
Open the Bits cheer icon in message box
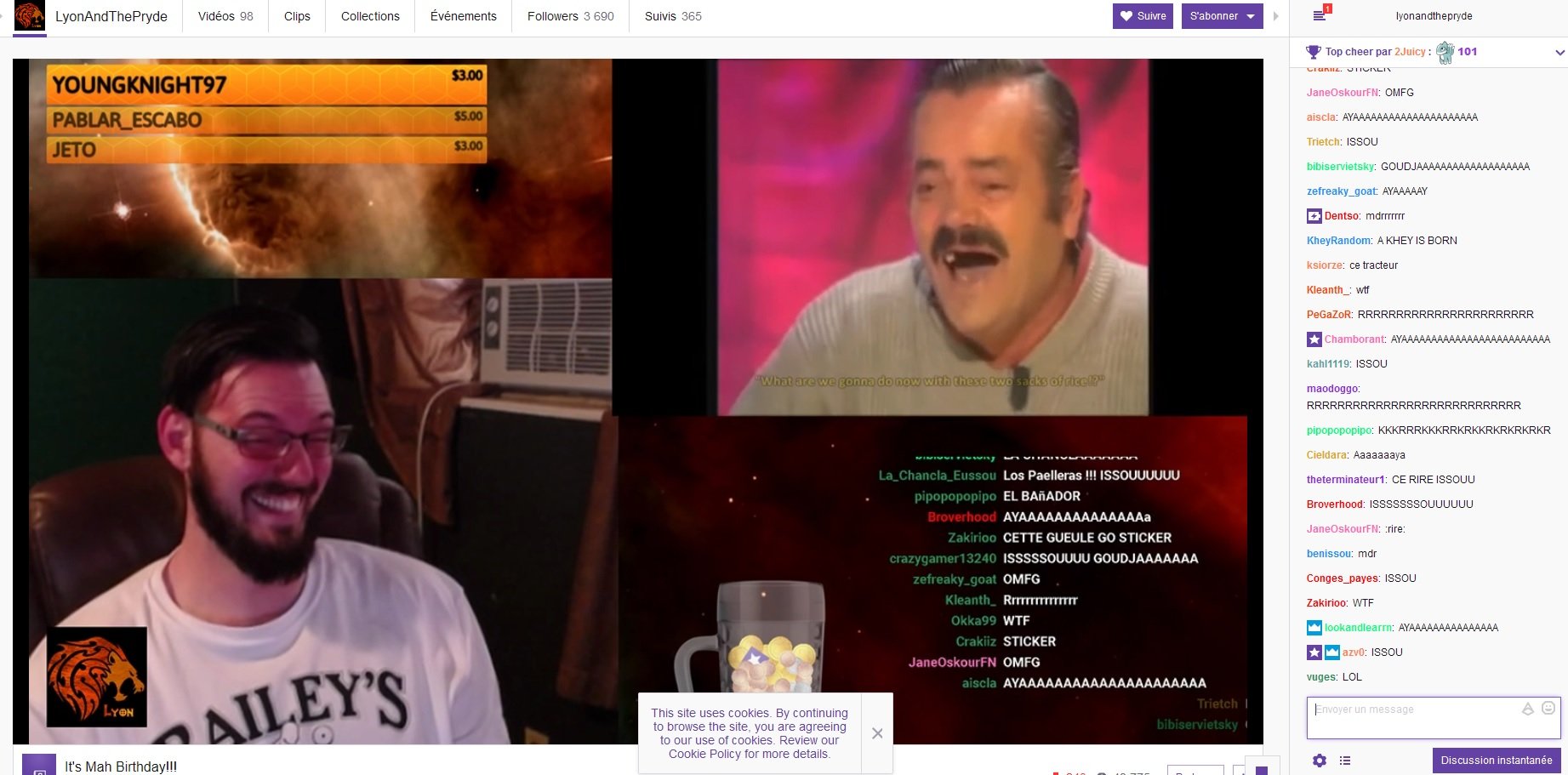[x=1528, y=708]
